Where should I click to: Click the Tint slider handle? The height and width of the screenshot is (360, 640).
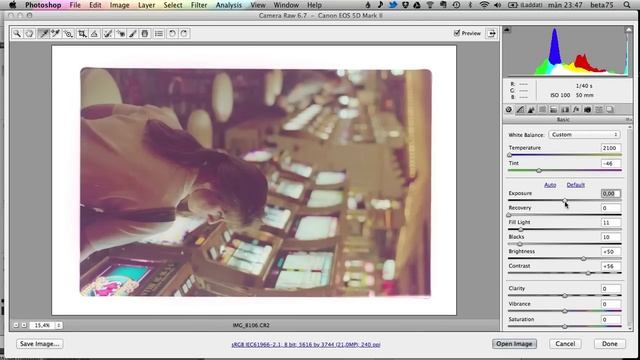[539, 171]
